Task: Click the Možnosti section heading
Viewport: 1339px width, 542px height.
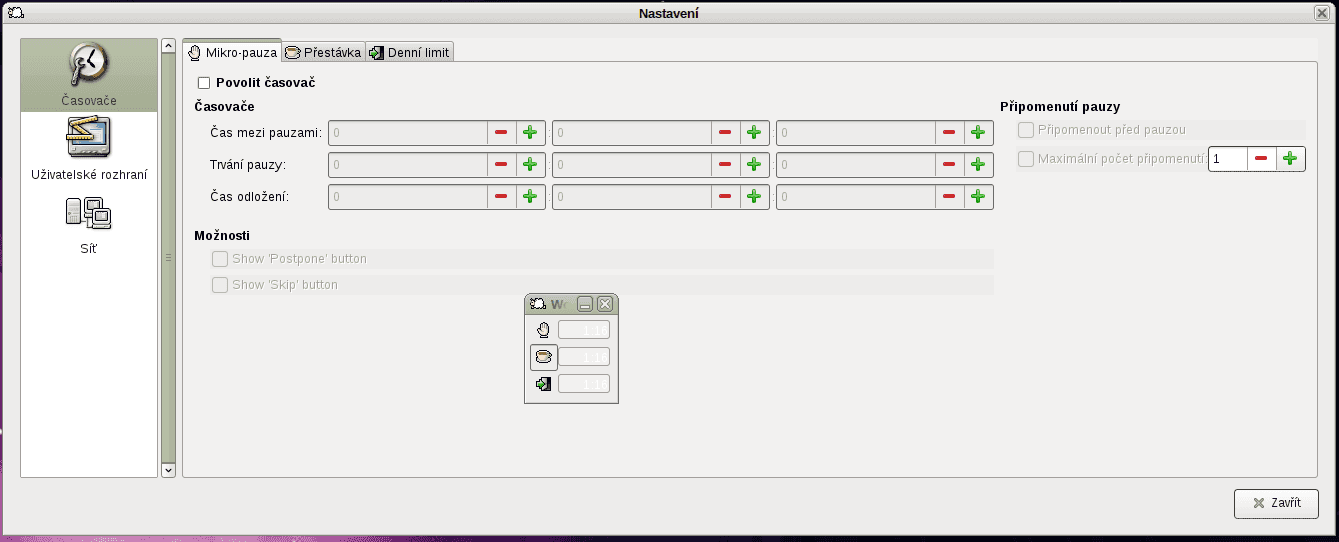Action: point(222,235)
